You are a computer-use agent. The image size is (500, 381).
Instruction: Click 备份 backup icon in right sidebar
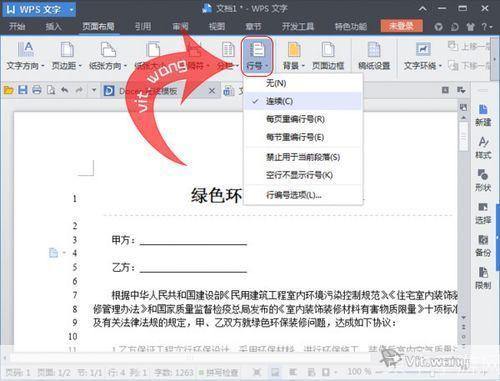pyautogui.click(x=483, y=246)
